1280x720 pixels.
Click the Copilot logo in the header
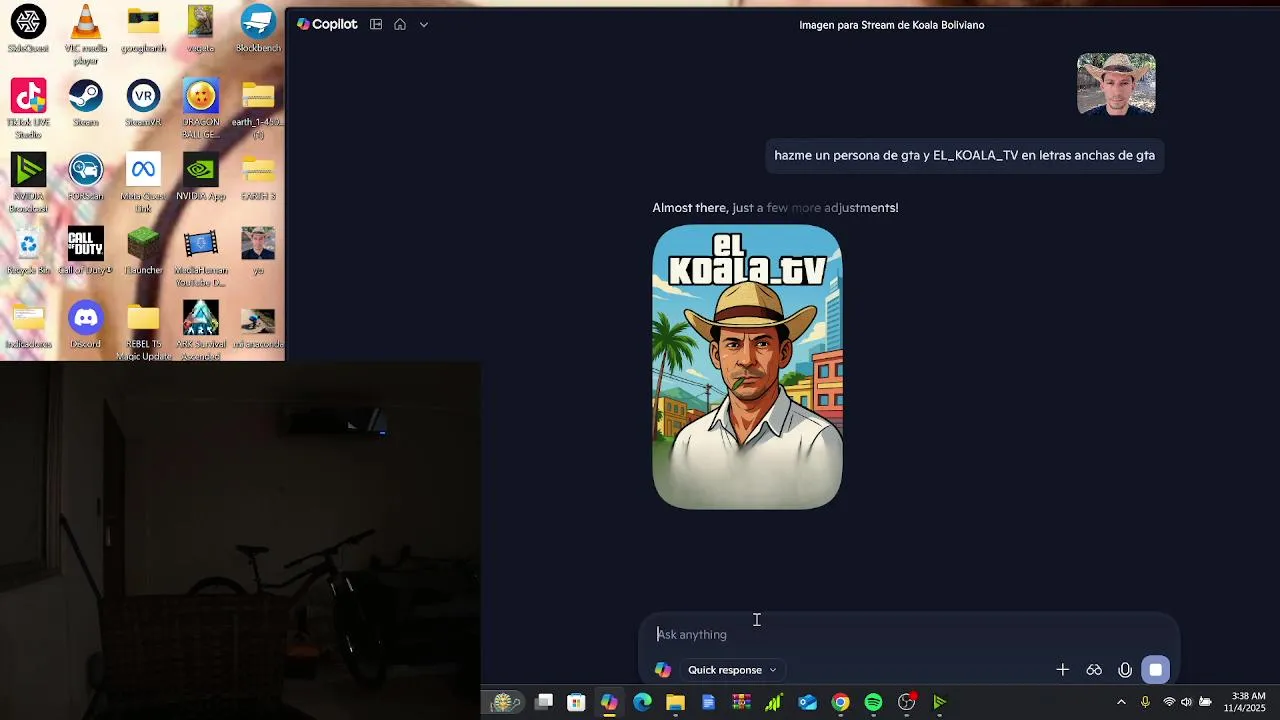[327, 24]
